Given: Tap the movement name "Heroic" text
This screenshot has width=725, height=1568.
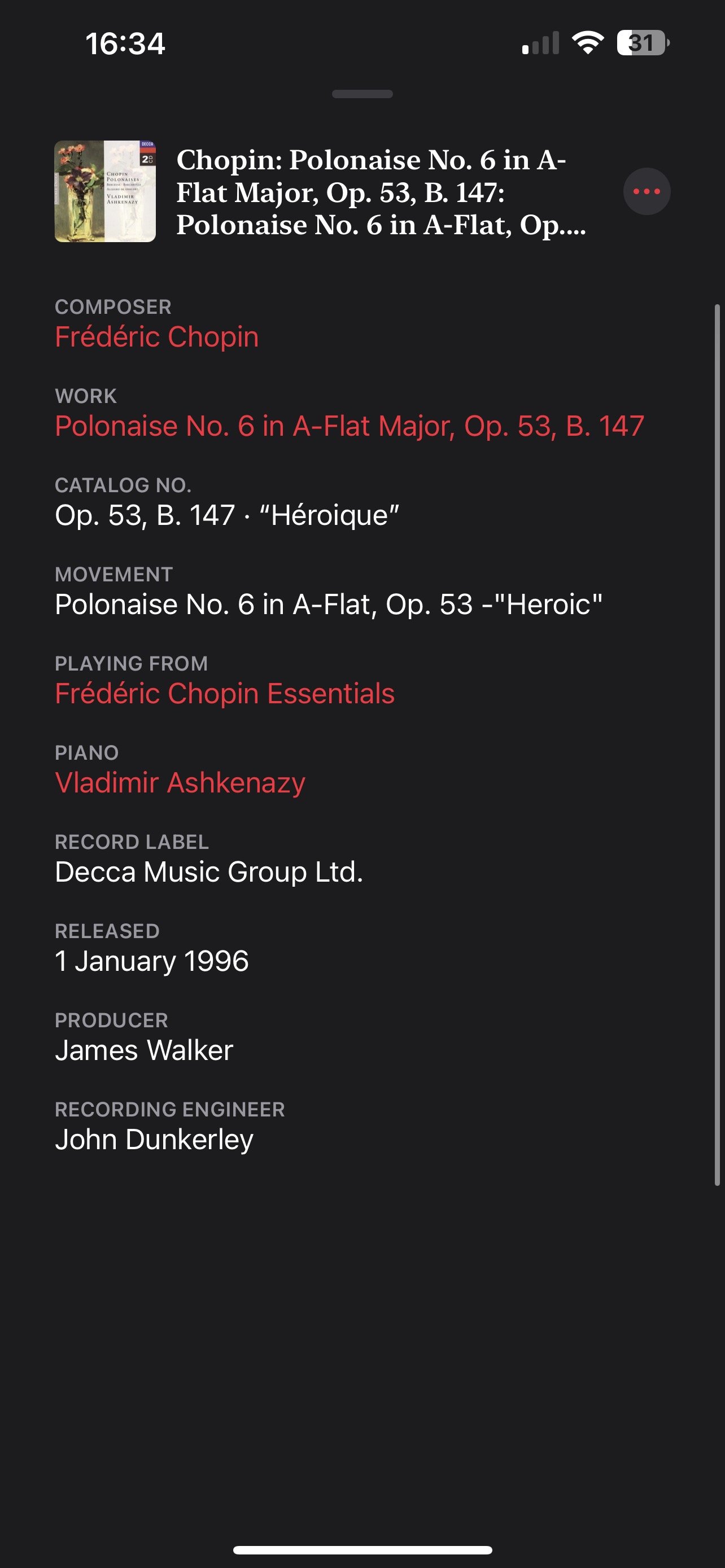Looking at the screenshot, I should point(329,604).
